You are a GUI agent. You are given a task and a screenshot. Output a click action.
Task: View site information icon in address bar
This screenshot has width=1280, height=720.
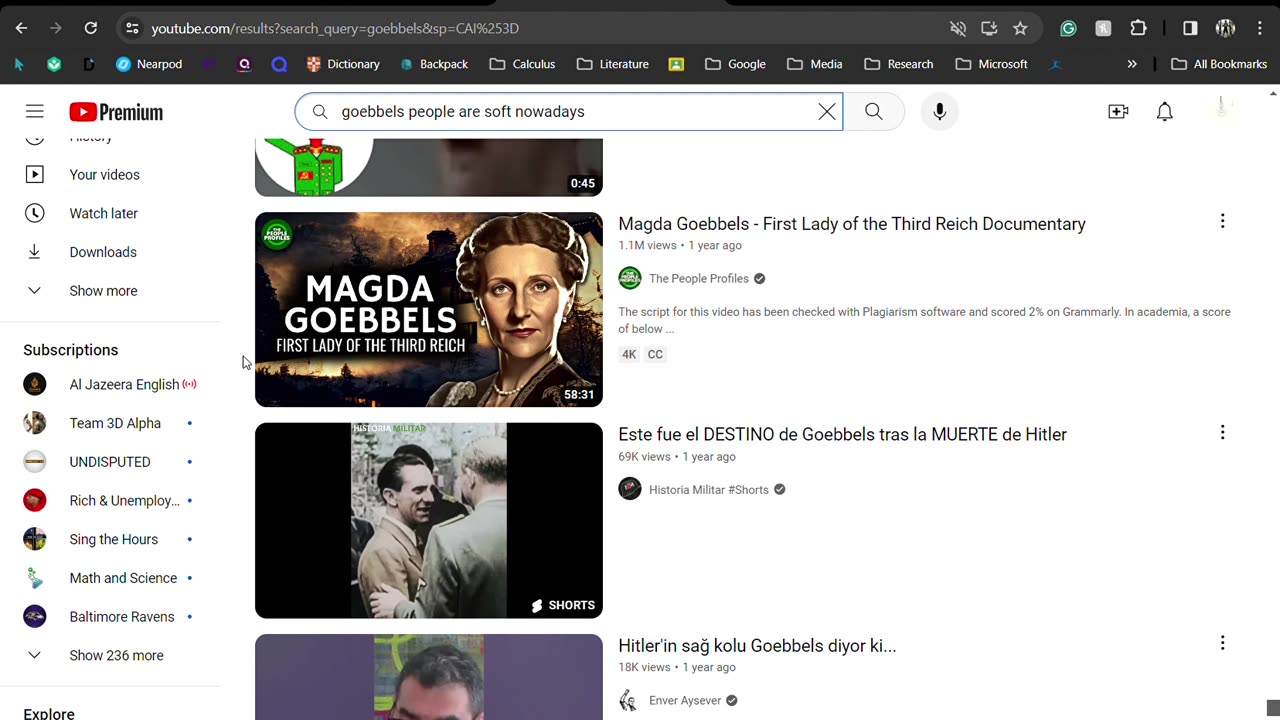[132, 28]
